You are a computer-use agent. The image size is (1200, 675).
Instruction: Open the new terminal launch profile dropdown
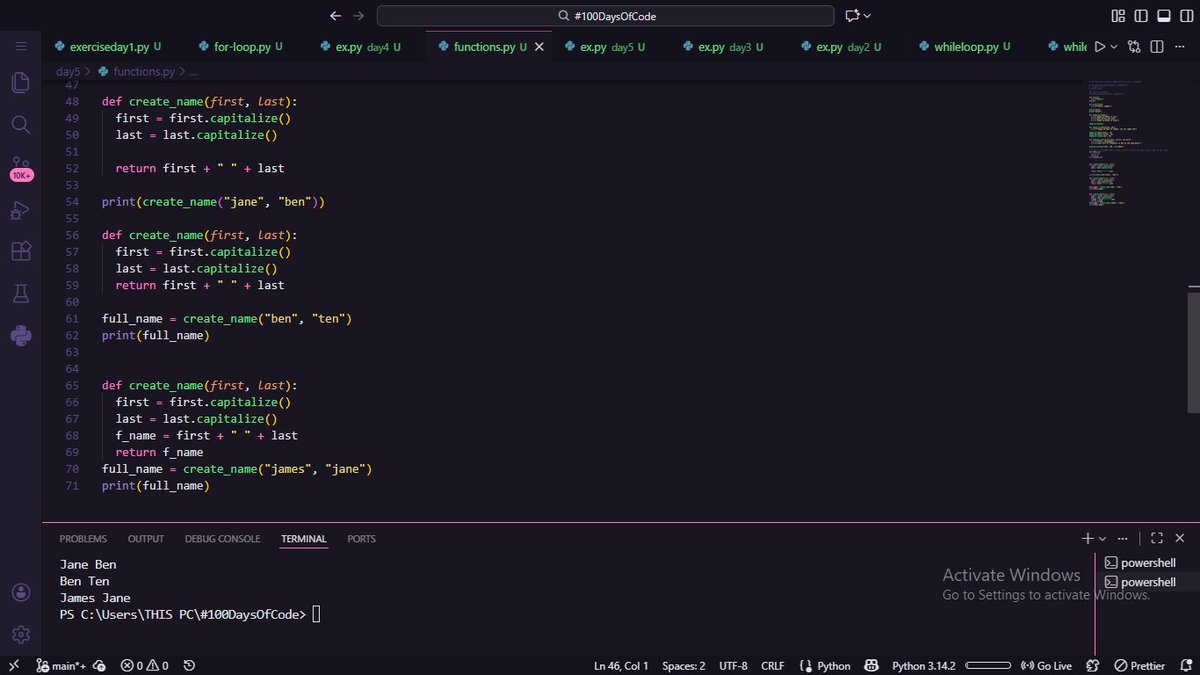pos(1102,538)
